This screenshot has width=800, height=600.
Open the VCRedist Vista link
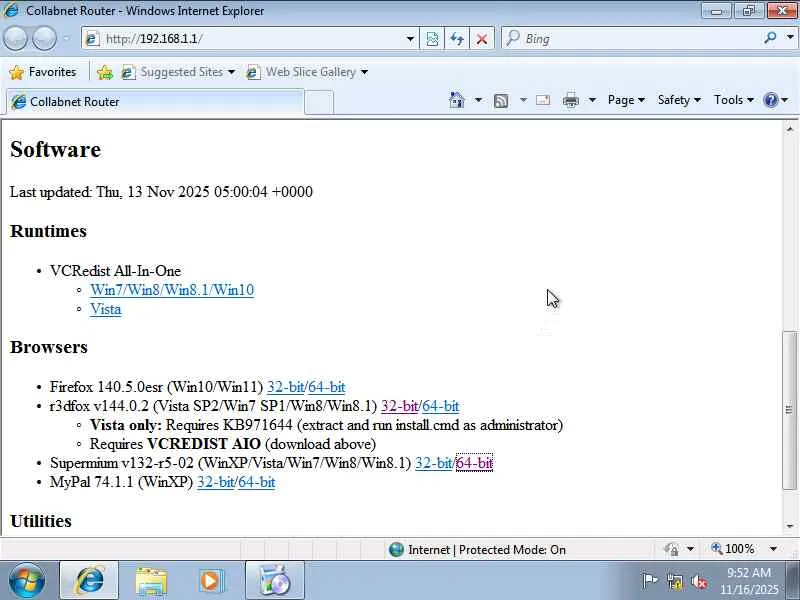click(x=106, y=309)
